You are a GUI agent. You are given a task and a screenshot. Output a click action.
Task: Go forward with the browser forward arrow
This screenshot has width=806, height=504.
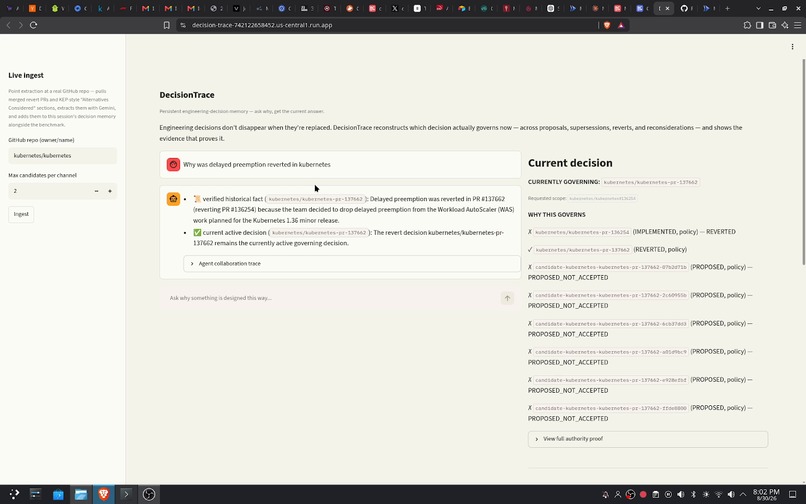(21, 25)
